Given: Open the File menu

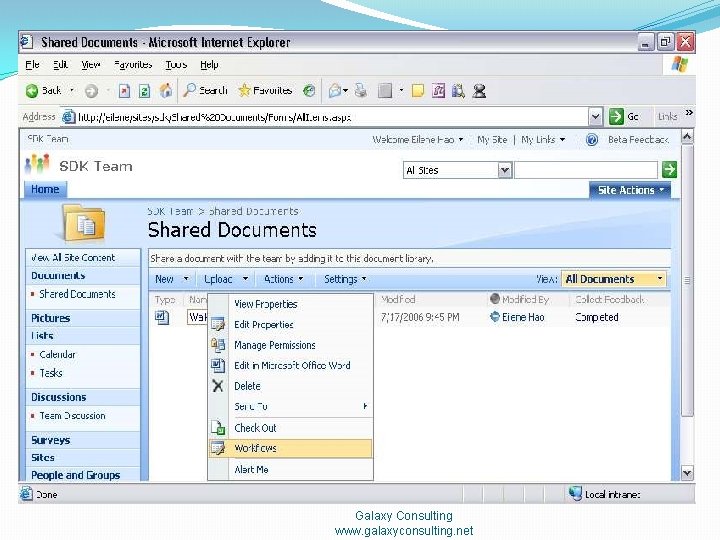Looking at the screenshot, I should (x=32, y=65).
